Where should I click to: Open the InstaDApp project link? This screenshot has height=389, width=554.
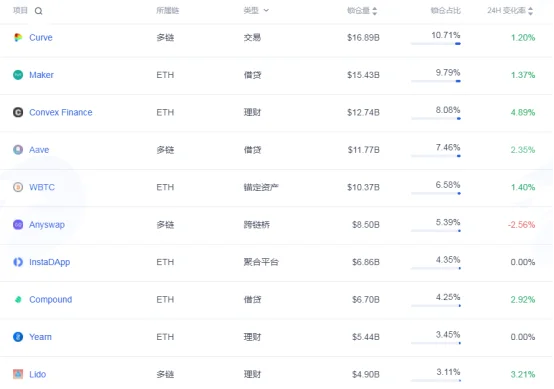[49, 262]
